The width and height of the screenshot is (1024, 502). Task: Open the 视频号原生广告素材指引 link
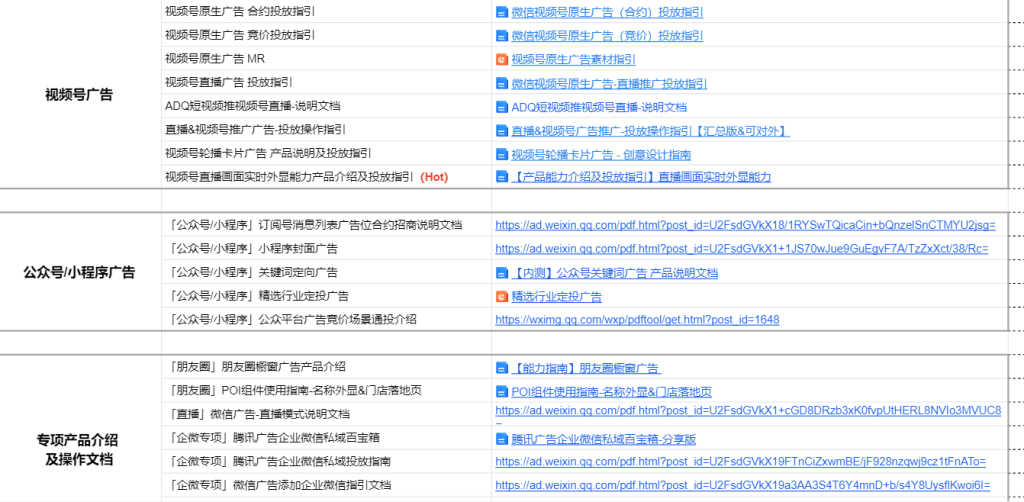(x=573, y=59)
